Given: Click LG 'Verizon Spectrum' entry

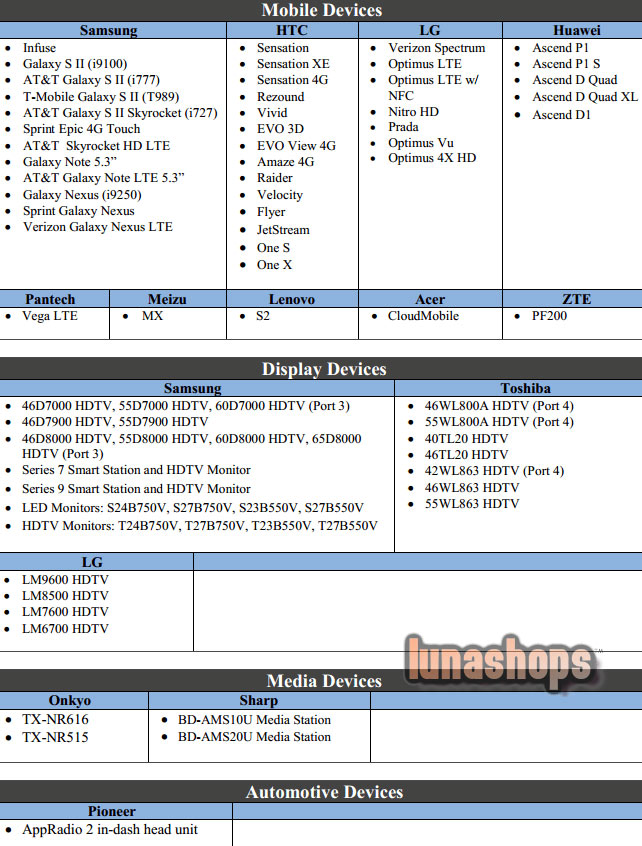Looking at the screenshot, I should [x=436, y=48].
